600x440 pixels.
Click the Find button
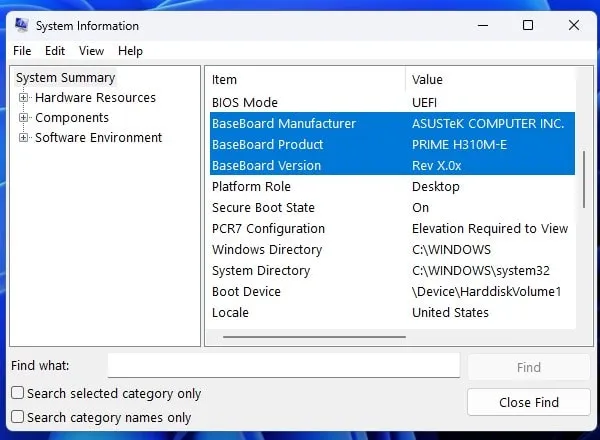click(528, 367)
